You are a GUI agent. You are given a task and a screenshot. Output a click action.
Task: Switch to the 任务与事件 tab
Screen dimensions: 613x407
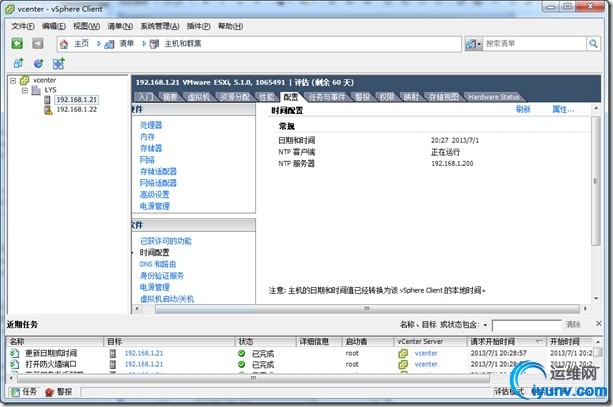click(327, 97)
